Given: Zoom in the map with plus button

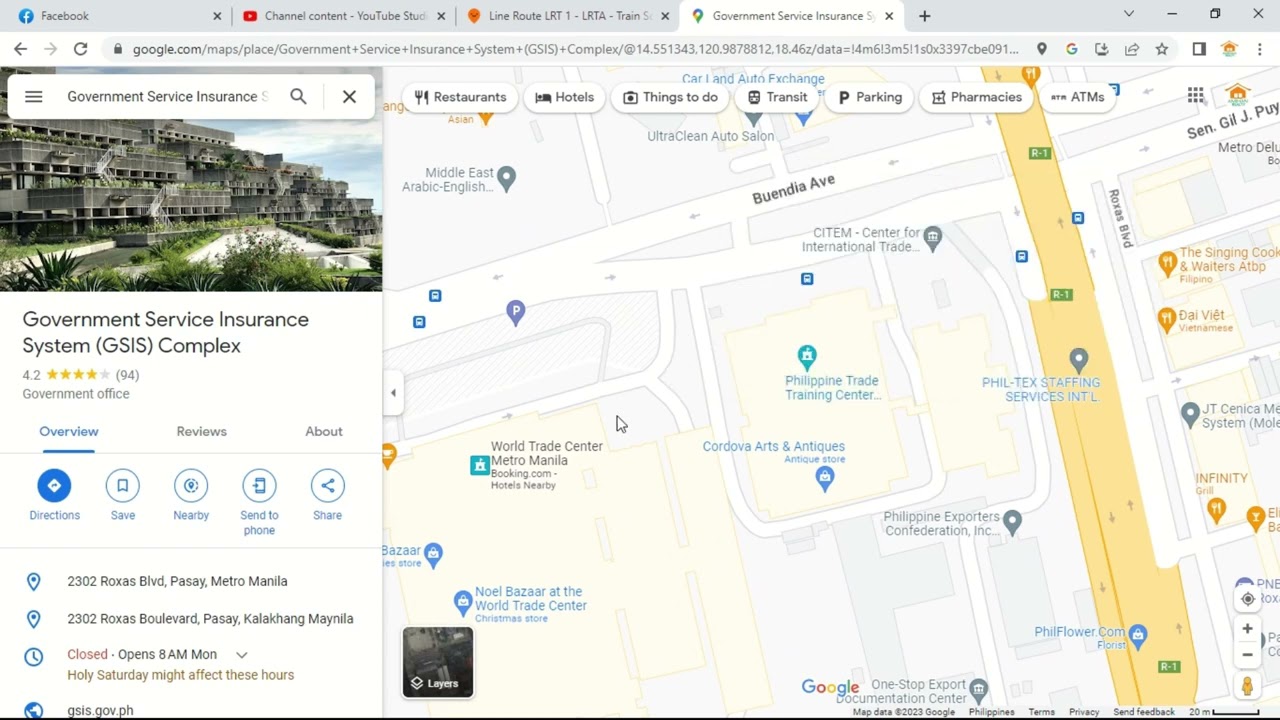Looking at the screenshot, I should pos(1247,629).
